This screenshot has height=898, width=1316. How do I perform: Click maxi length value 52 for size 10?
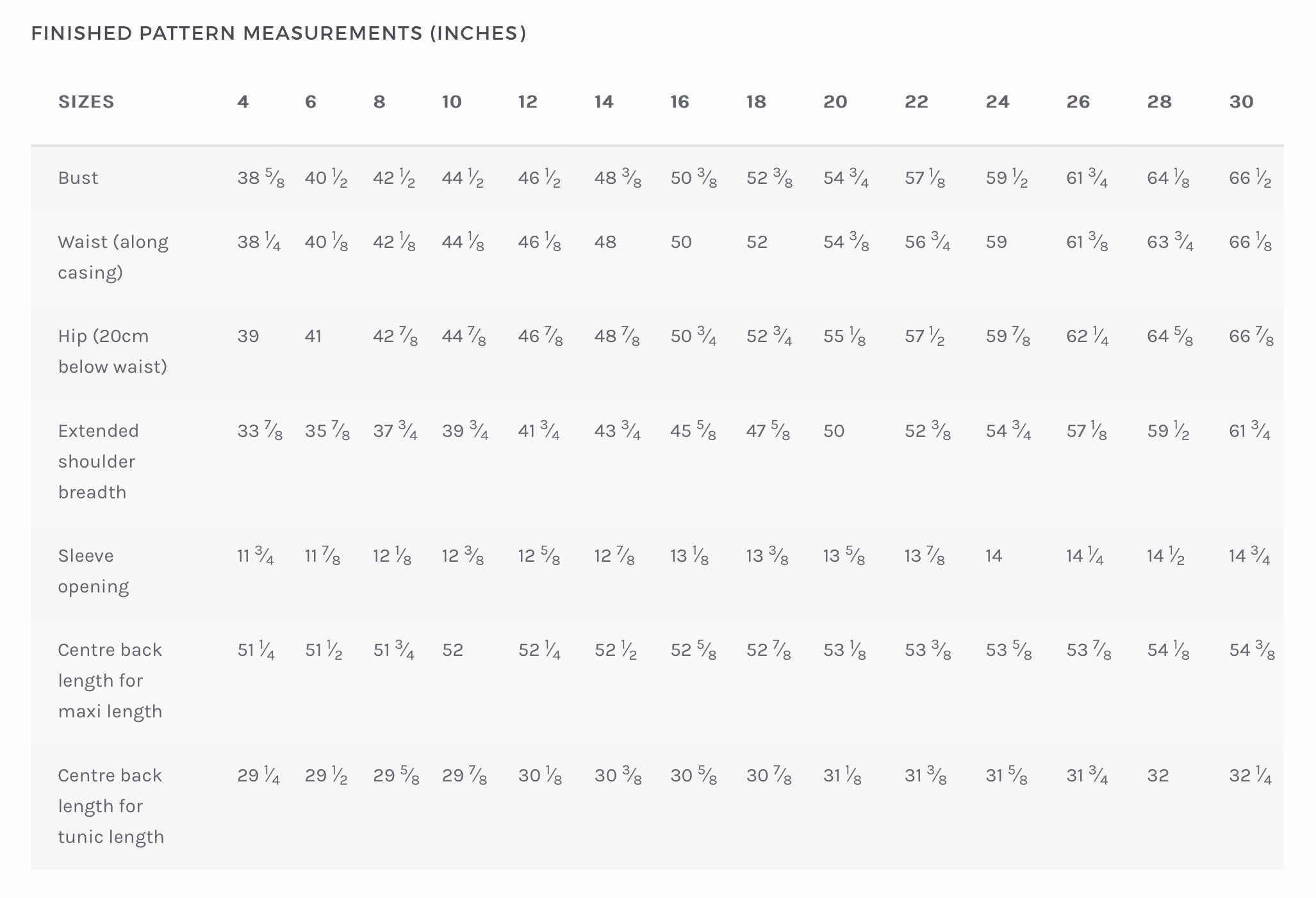click(x=452, y=650)
